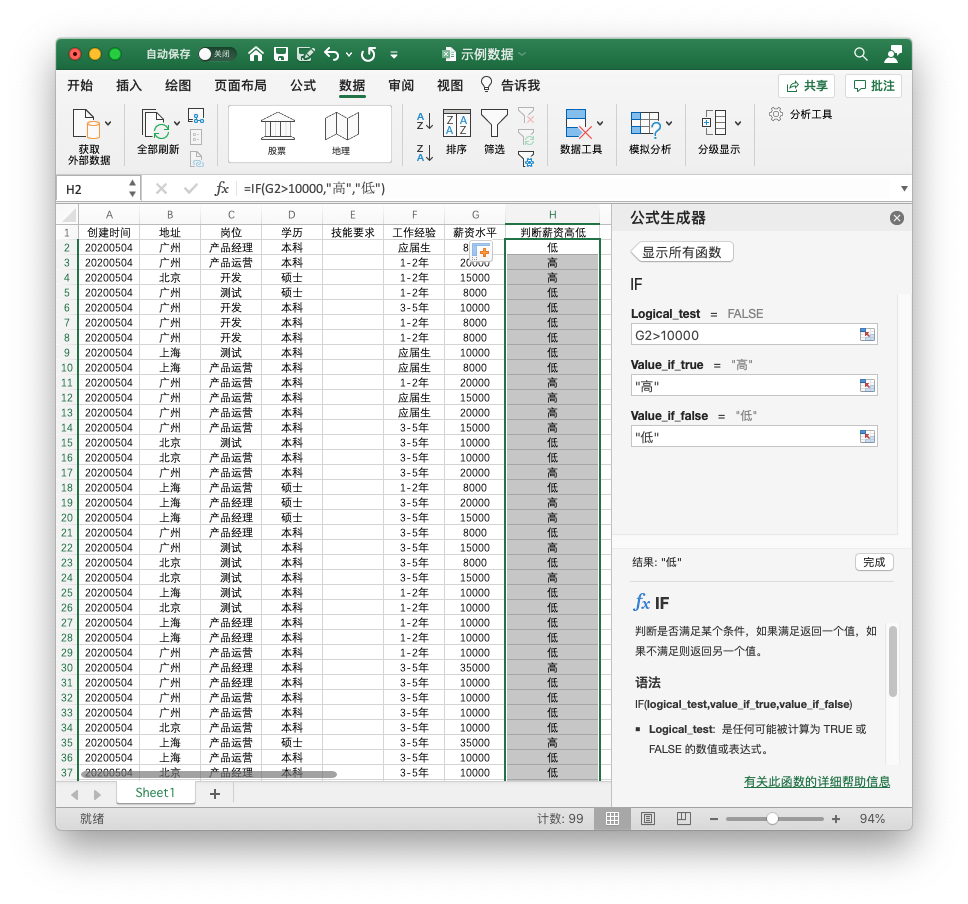Click the Refresh All (全部刷新) icon

pyautogui.click(x=156, y=125)
